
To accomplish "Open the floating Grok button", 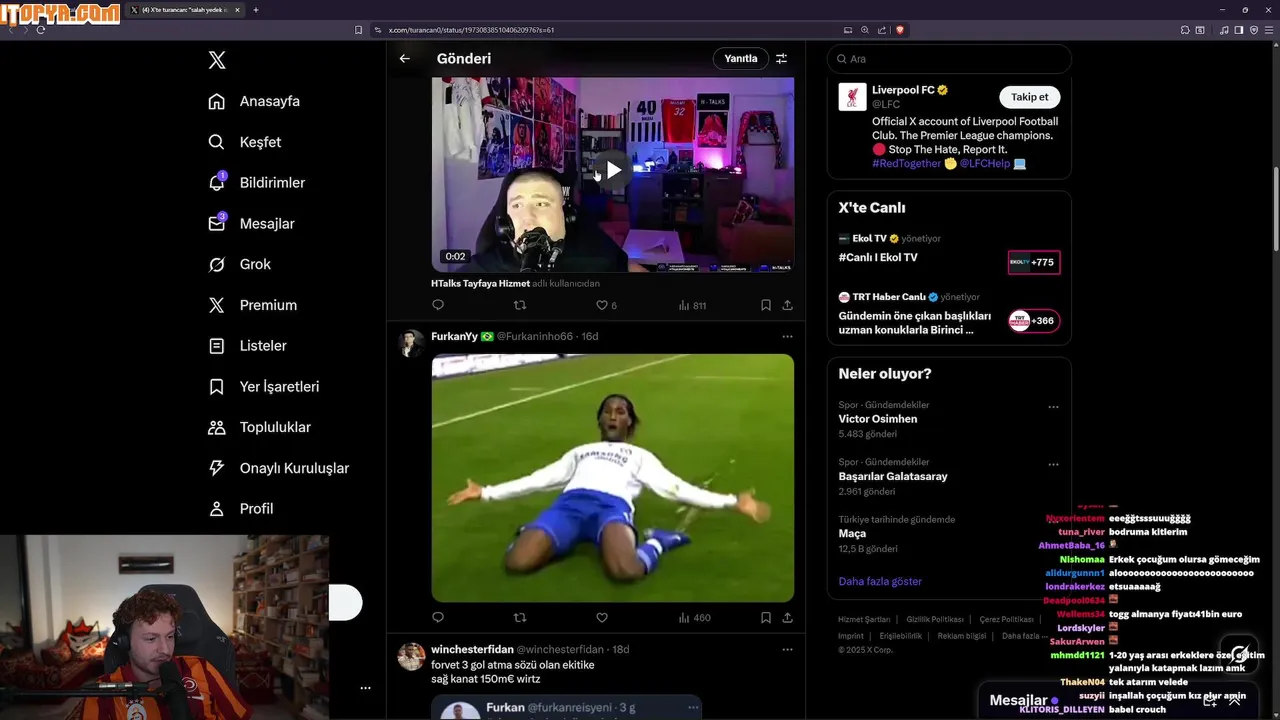I will click(1238, 653).
